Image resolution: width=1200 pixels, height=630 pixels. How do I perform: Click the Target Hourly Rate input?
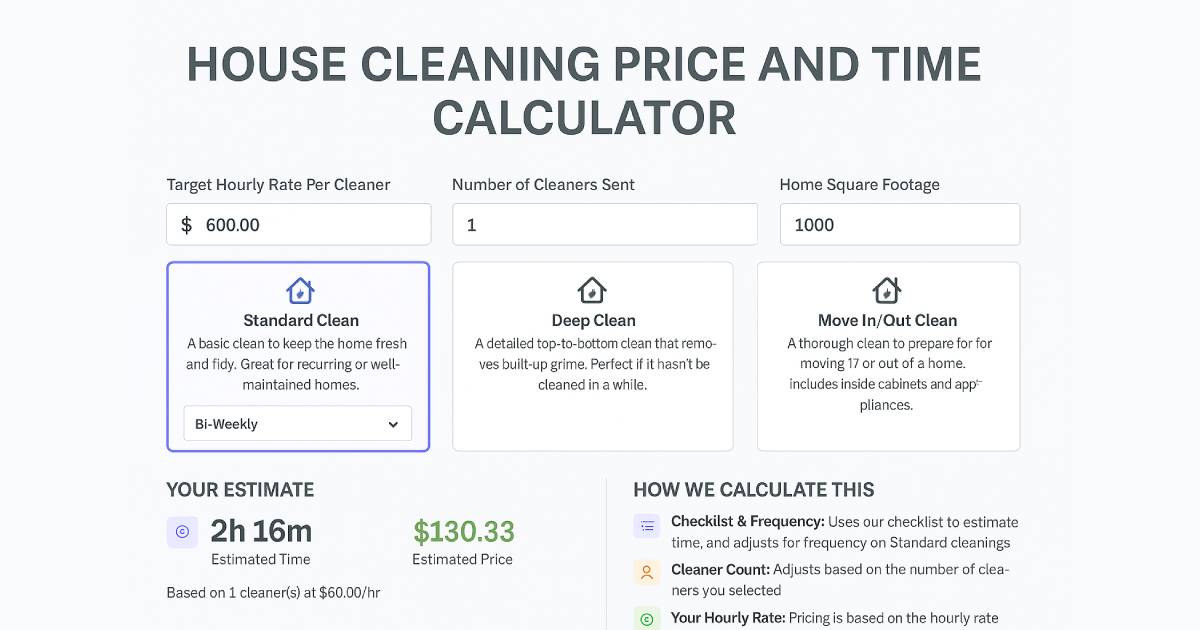click(298, 224)
